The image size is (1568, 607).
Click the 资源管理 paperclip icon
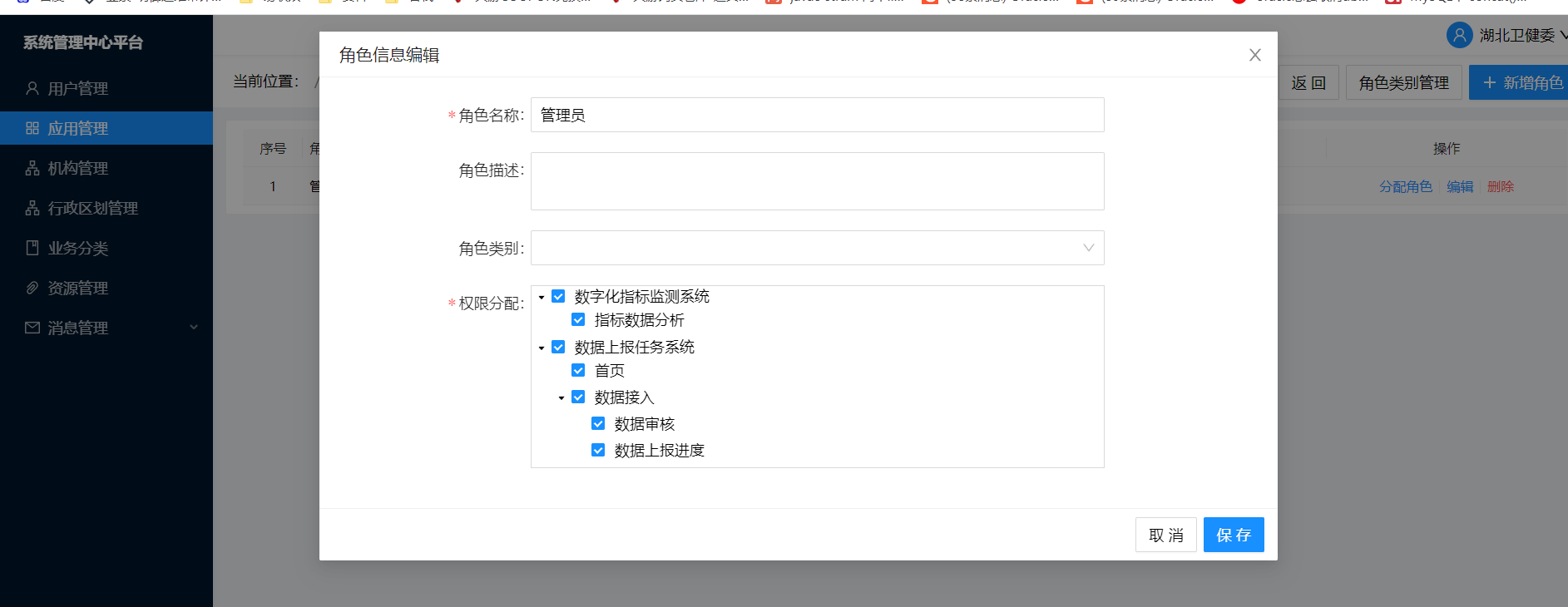coord(32,288)
